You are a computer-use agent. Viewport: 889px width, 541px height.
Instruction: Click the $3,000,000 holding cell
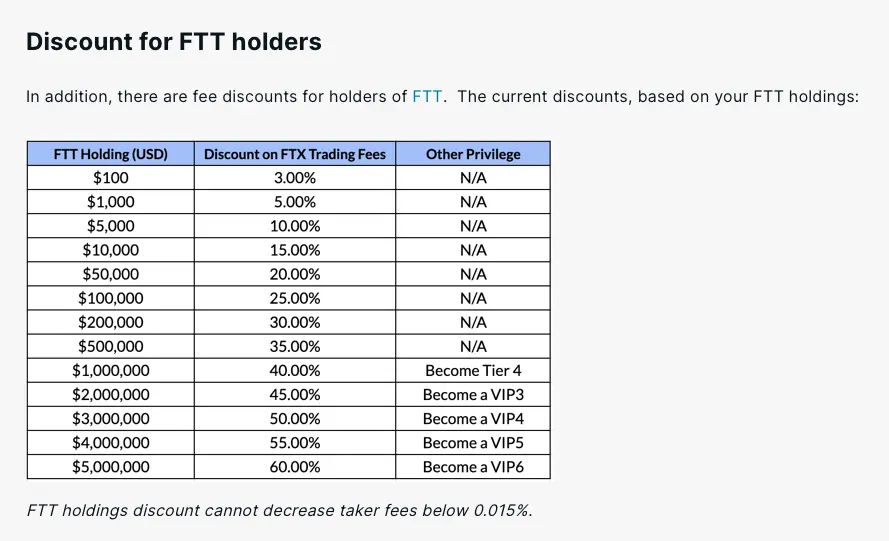110,419
